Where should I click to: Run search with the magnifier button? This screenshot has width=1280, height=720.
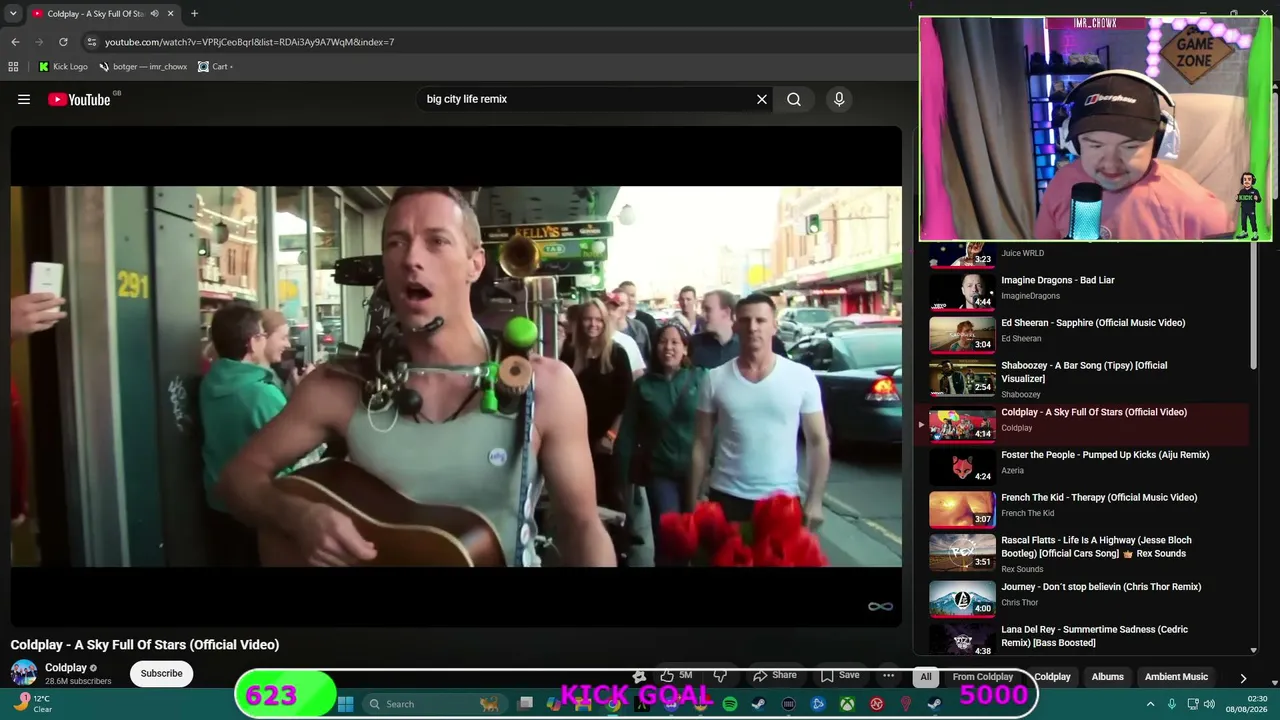click(x=794, y=99)
